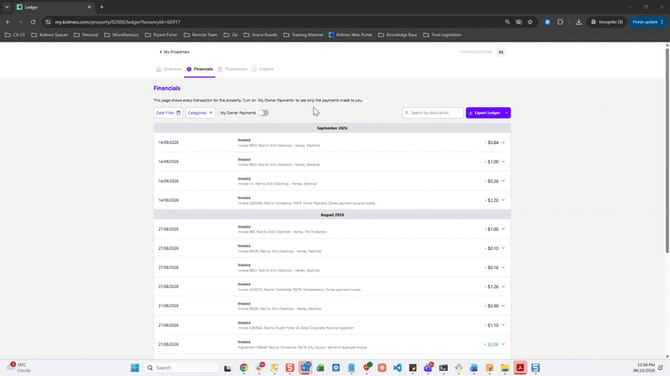The width and height of the screenshot is (670, 376).
Task: Go back to My Properties
Action: coord(174,52)
